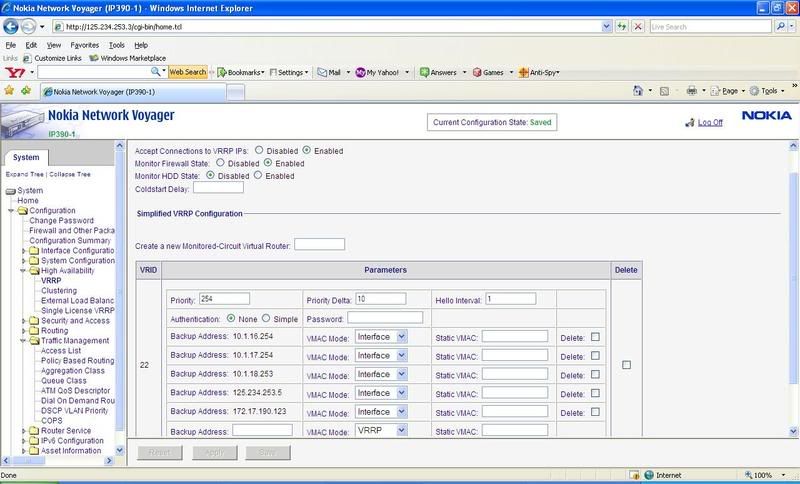This screenshot has height=484, width=800.
Task: Open the status bar zoom level 100%
Action: click(x=765, y=475)
